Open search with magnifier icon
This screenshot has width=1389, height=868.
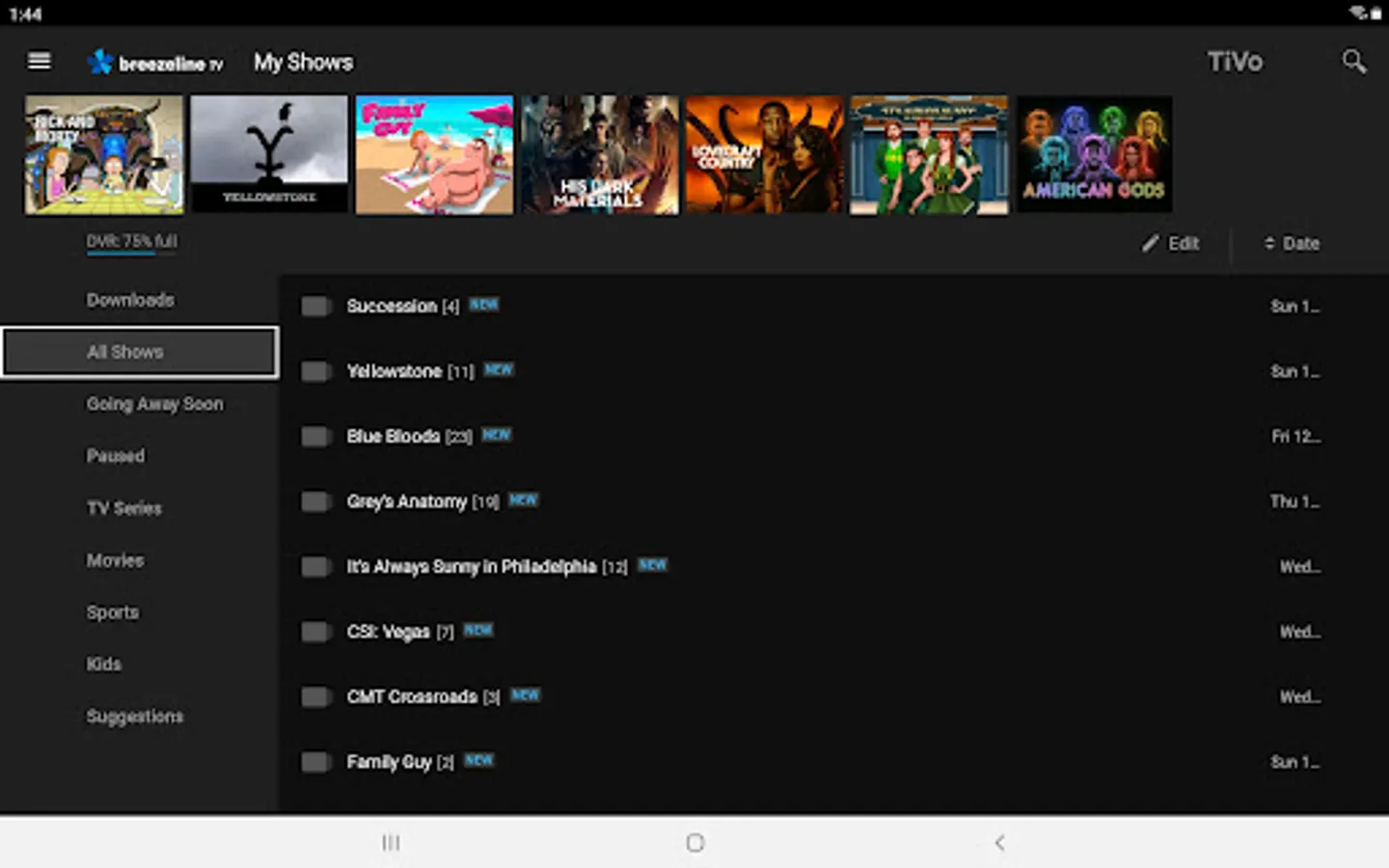(1353, 62)
